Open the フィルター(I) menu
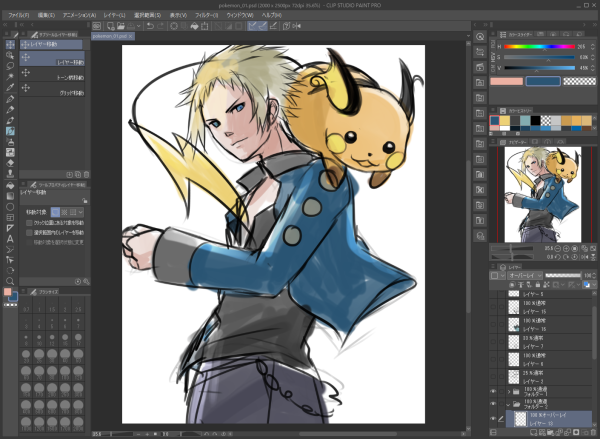The image size is (600, 439). click(207, 15)
